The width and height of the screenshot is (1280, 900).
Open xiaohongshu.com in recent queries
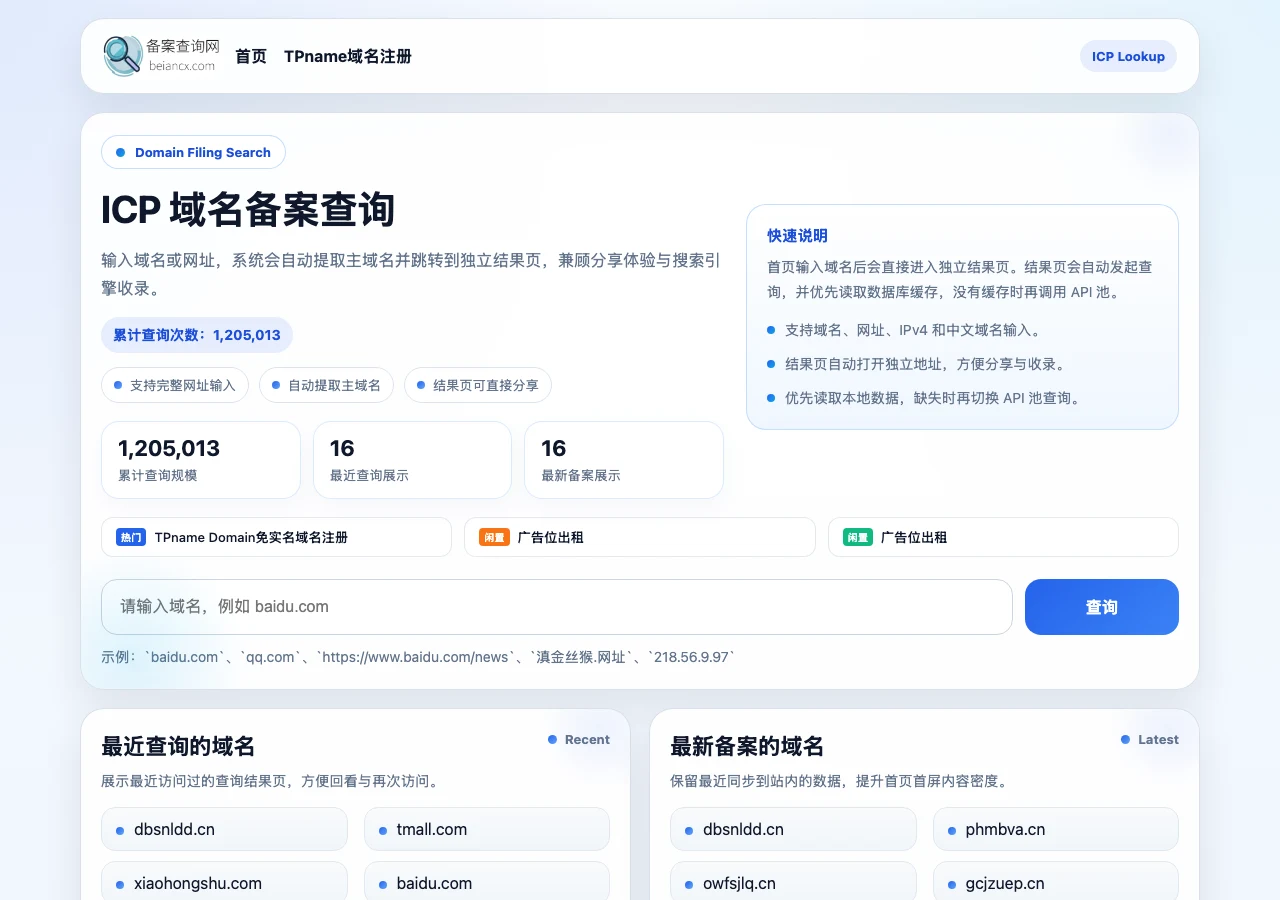224,883
